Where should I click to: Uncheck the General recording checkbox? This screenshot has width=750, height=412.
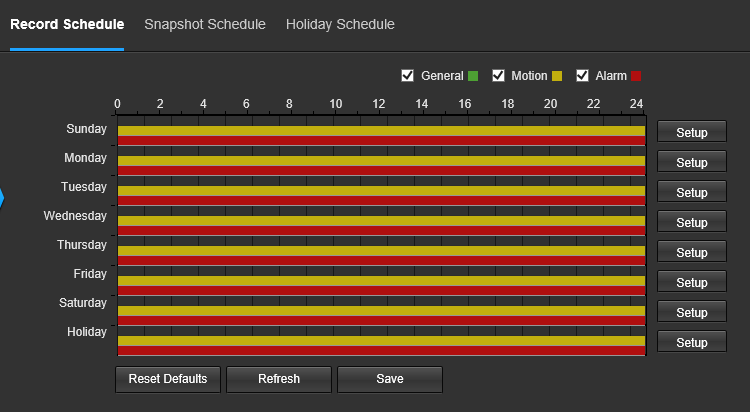[408, 76]
